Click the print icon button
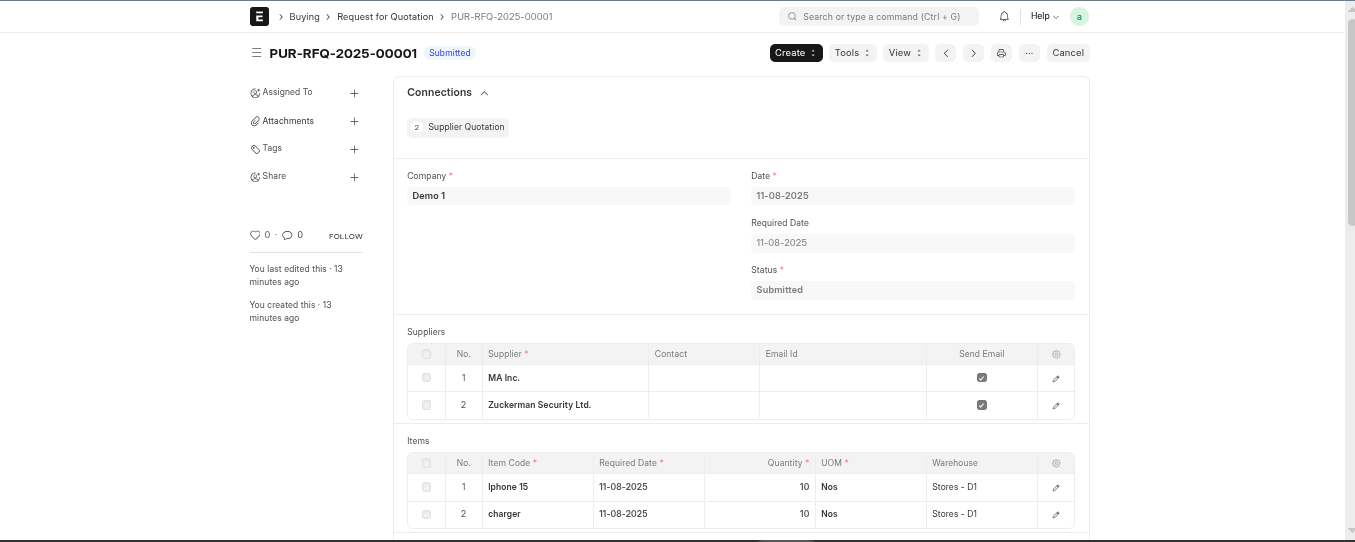The width and height of the screenshot is (1355, 542). click(x=1001, y=53)
